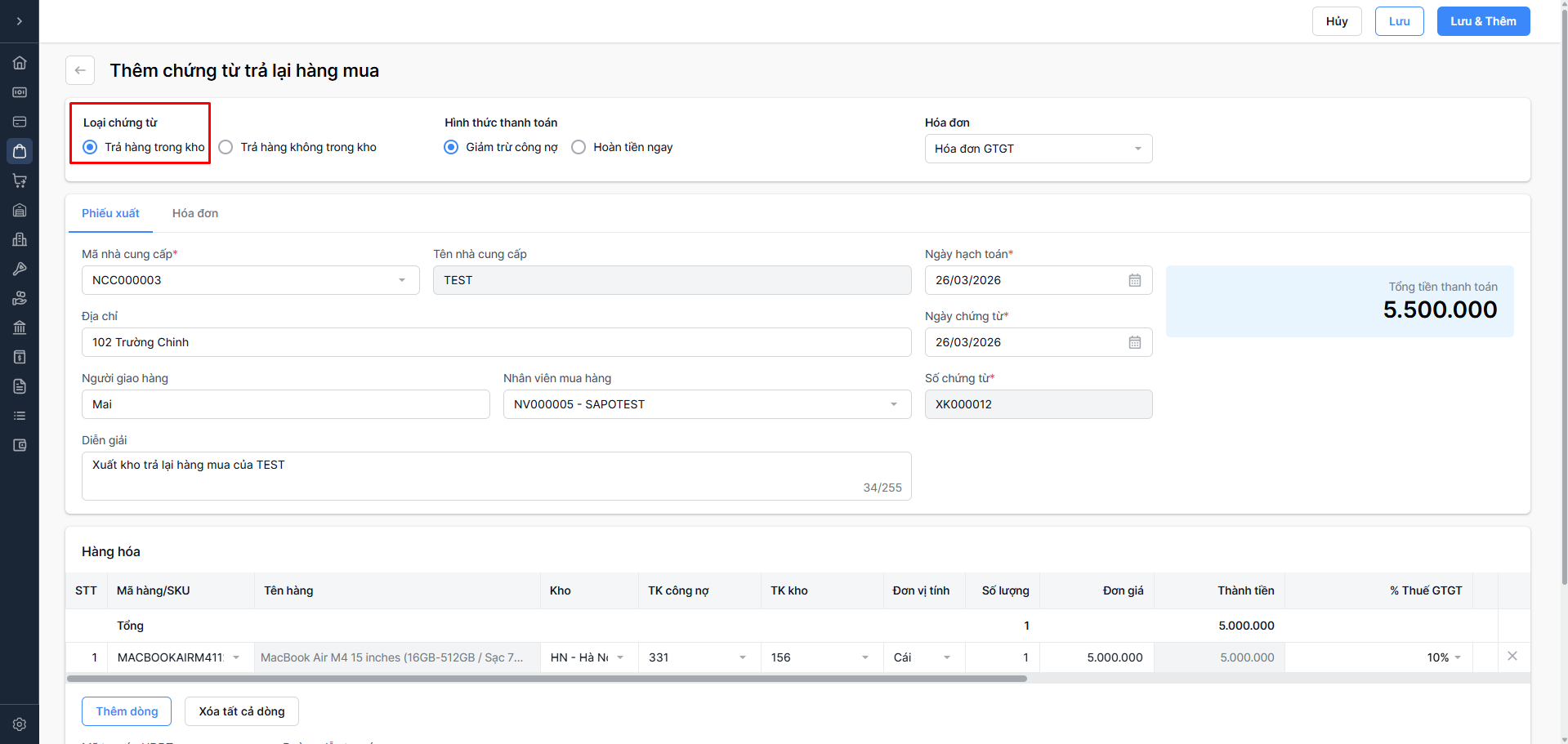Click the horizontal scrollbar under goods table
The height and width of the screenshot is (744, 1568).
click(547, 679)
